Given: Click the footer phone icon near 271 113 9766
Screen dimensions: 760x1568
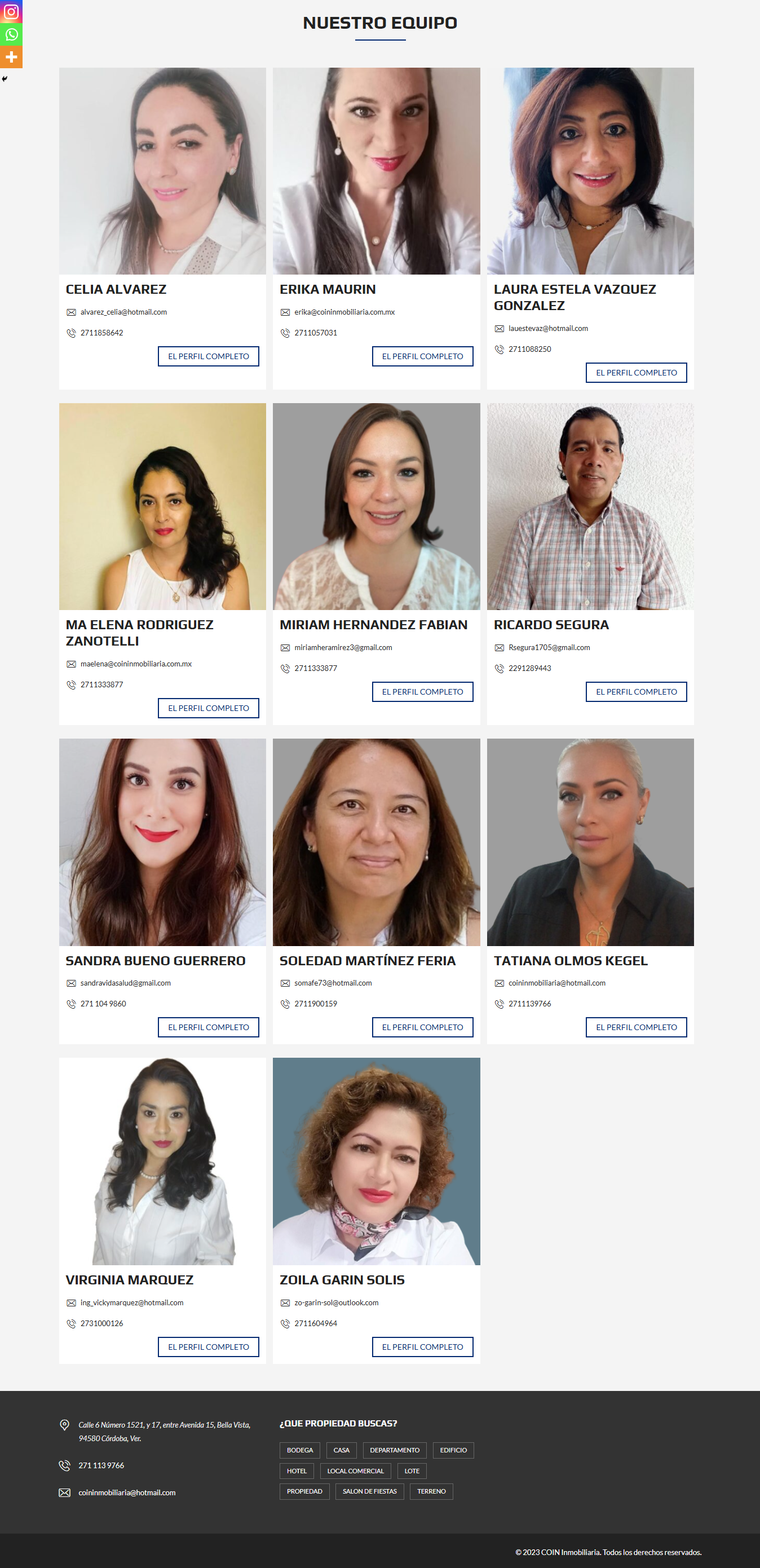Looking at the screenshot, I should [x=64, y=1465].
